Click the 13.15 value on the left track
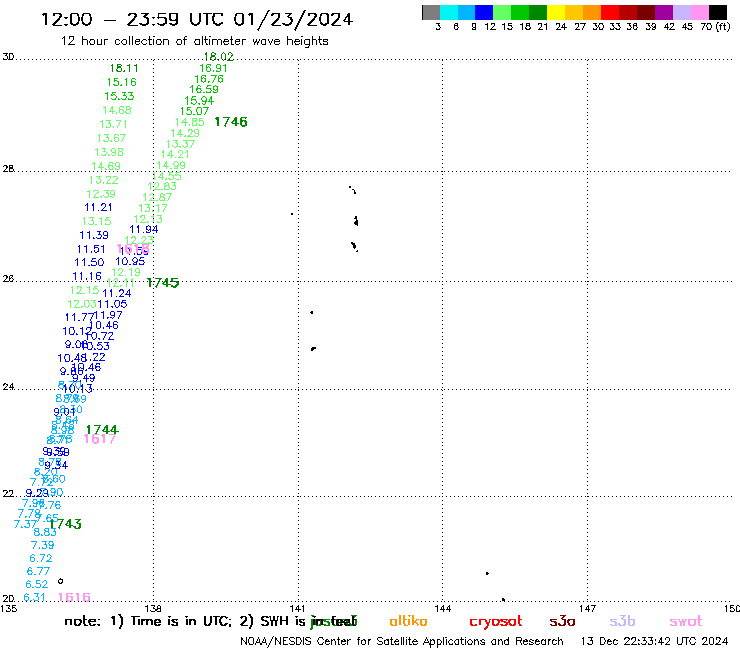 (96, 221)
